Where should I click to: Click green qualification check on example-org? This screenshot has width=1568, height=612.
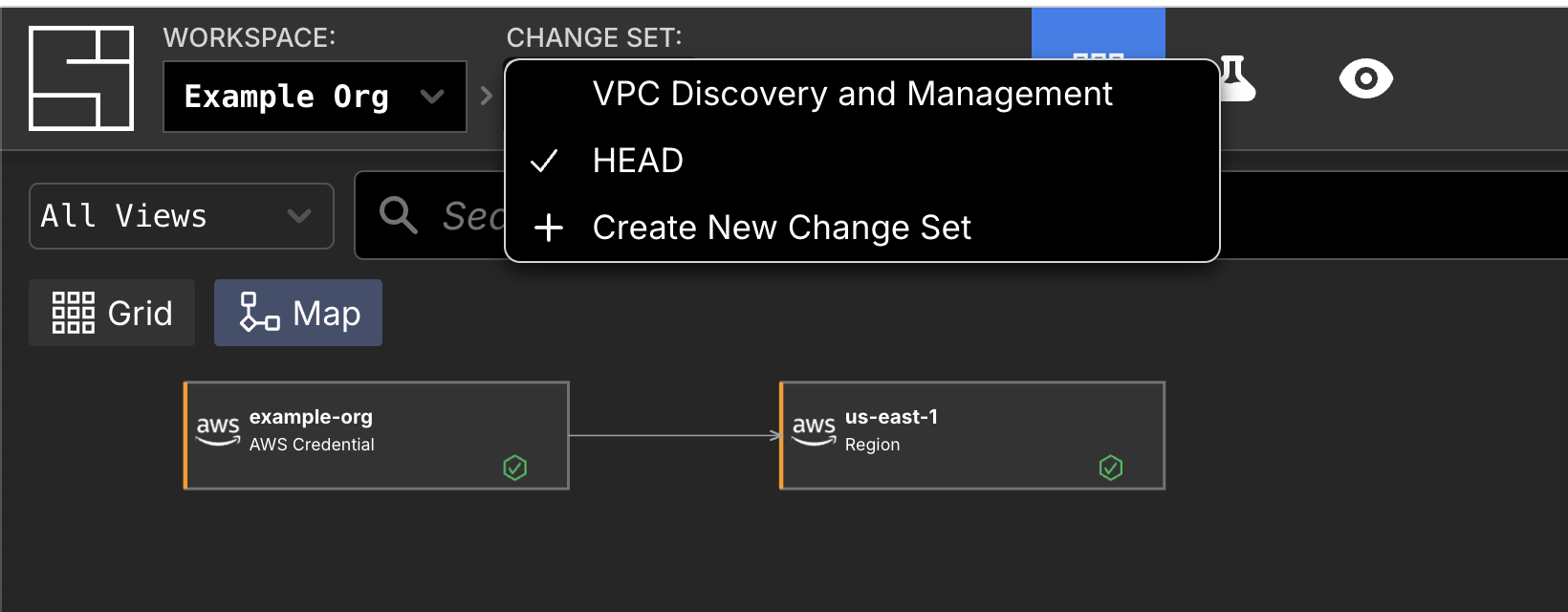pyautogui.click(x=515, y=468)
